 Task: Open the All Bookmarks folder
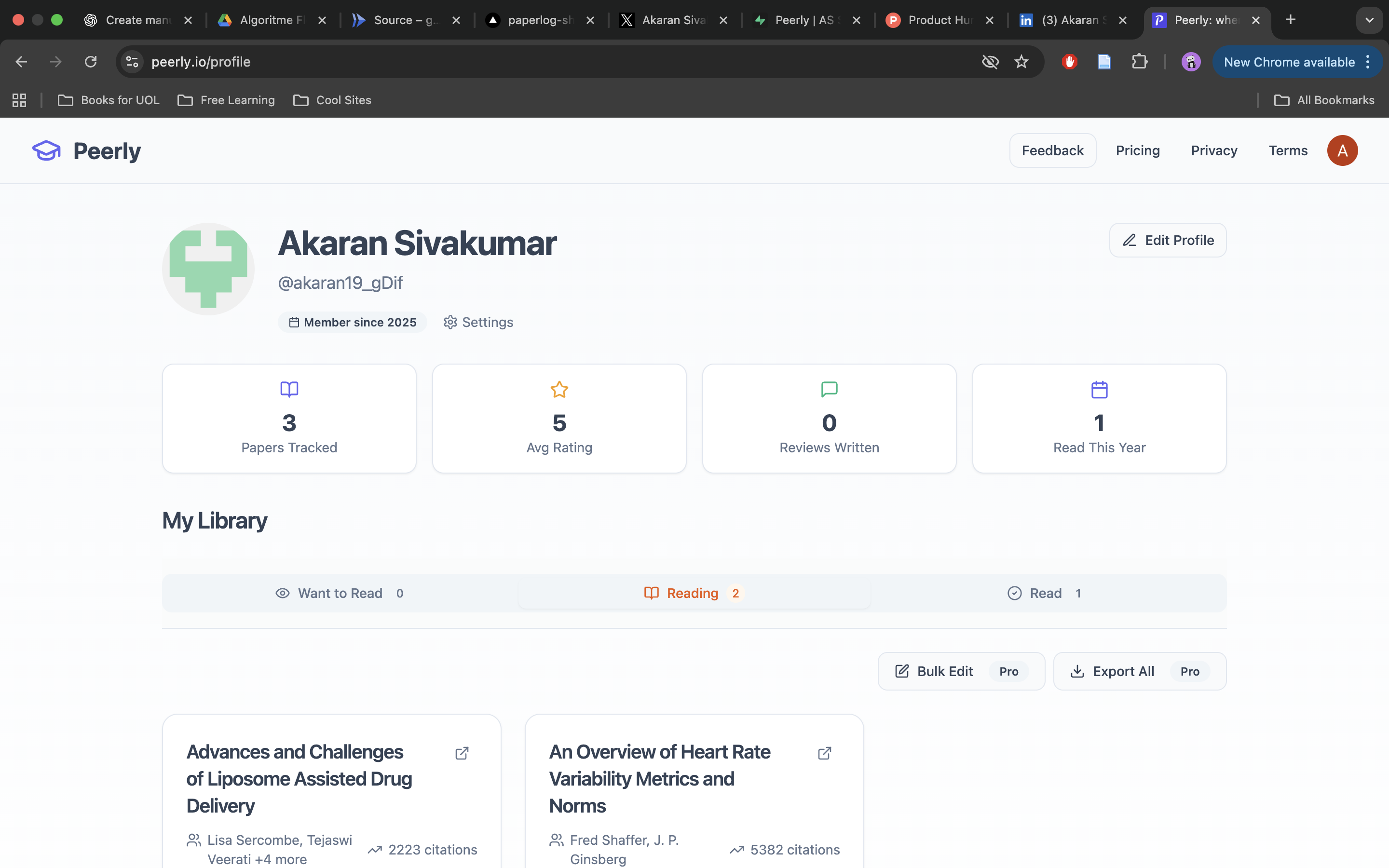[1324, 100]
